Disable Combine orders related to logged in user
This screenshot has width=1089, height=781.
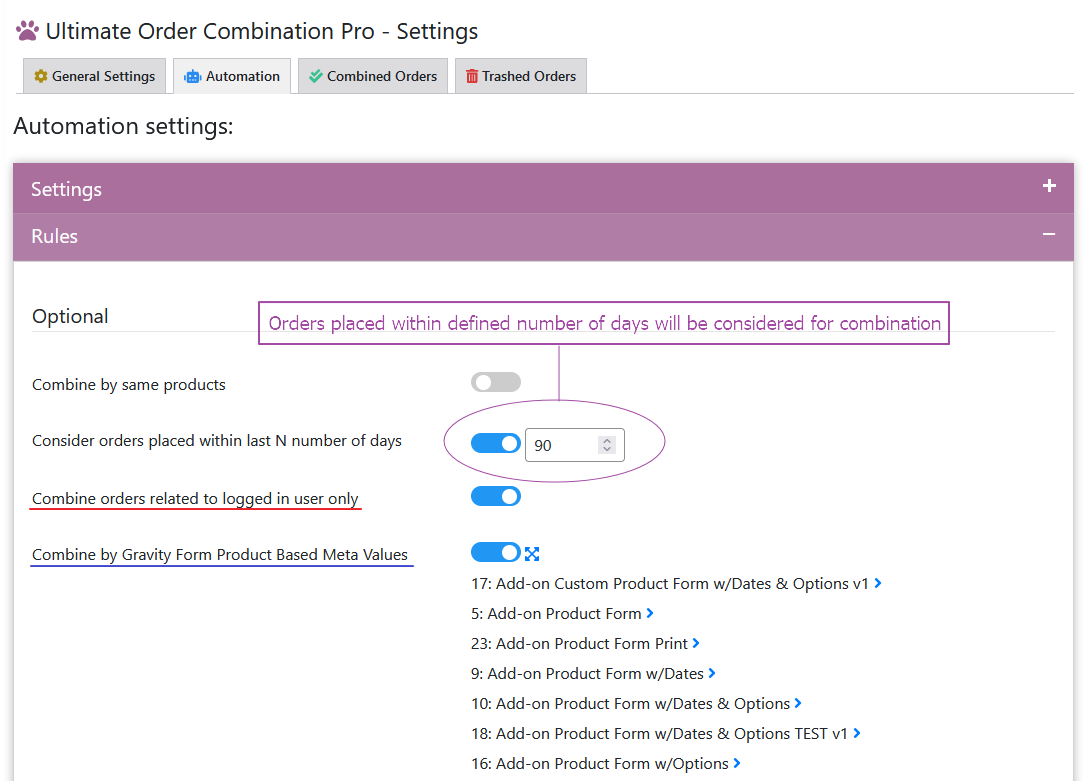pos(496,496)
